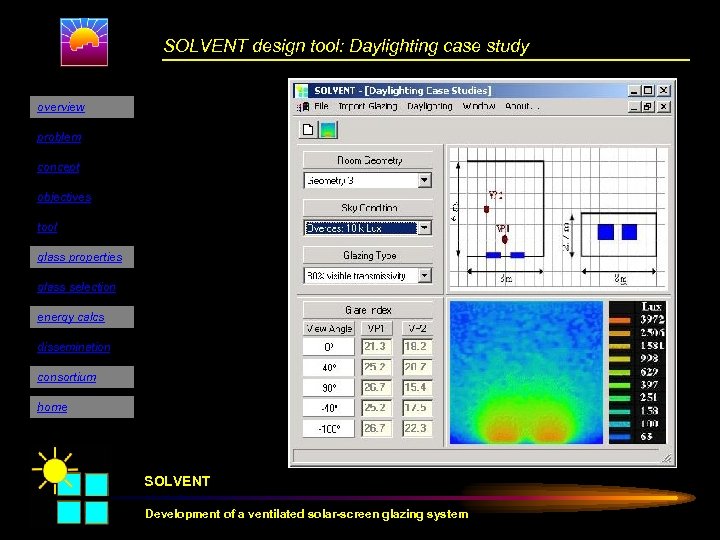This screenshot has width=720, height=540.
Task: Click the VP2 value 18.2
Action: pos(416,346)
